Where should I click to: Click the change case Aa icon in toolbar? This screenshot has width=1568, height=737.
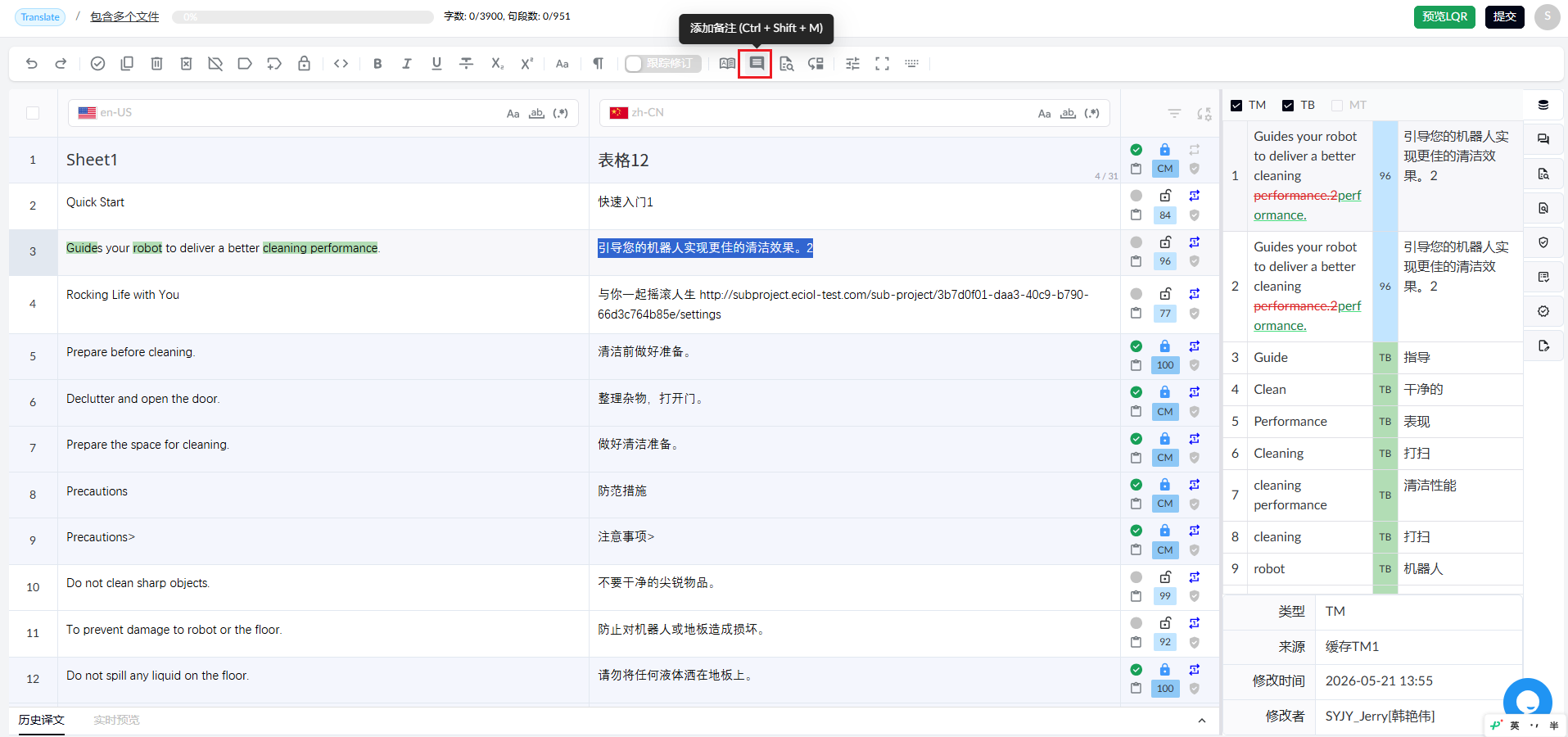point(562,63)
